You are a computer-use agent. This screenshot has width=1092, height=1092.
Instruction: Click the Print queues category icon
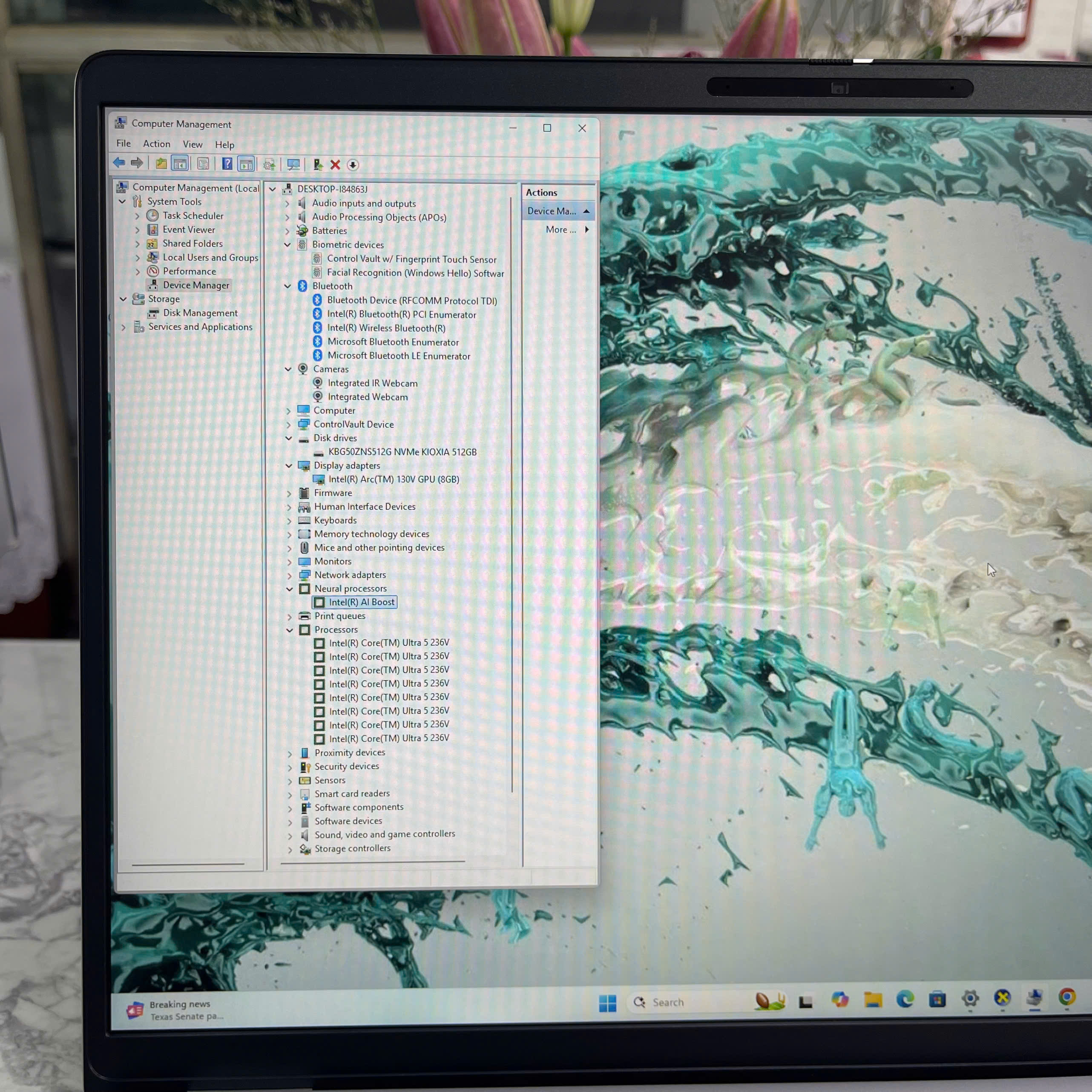tap(305, 616)
